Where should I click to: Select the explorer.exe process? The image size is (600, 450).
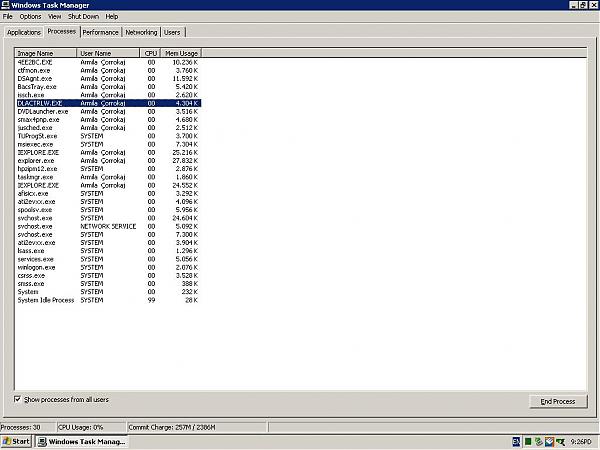click(x=109, y=161)
